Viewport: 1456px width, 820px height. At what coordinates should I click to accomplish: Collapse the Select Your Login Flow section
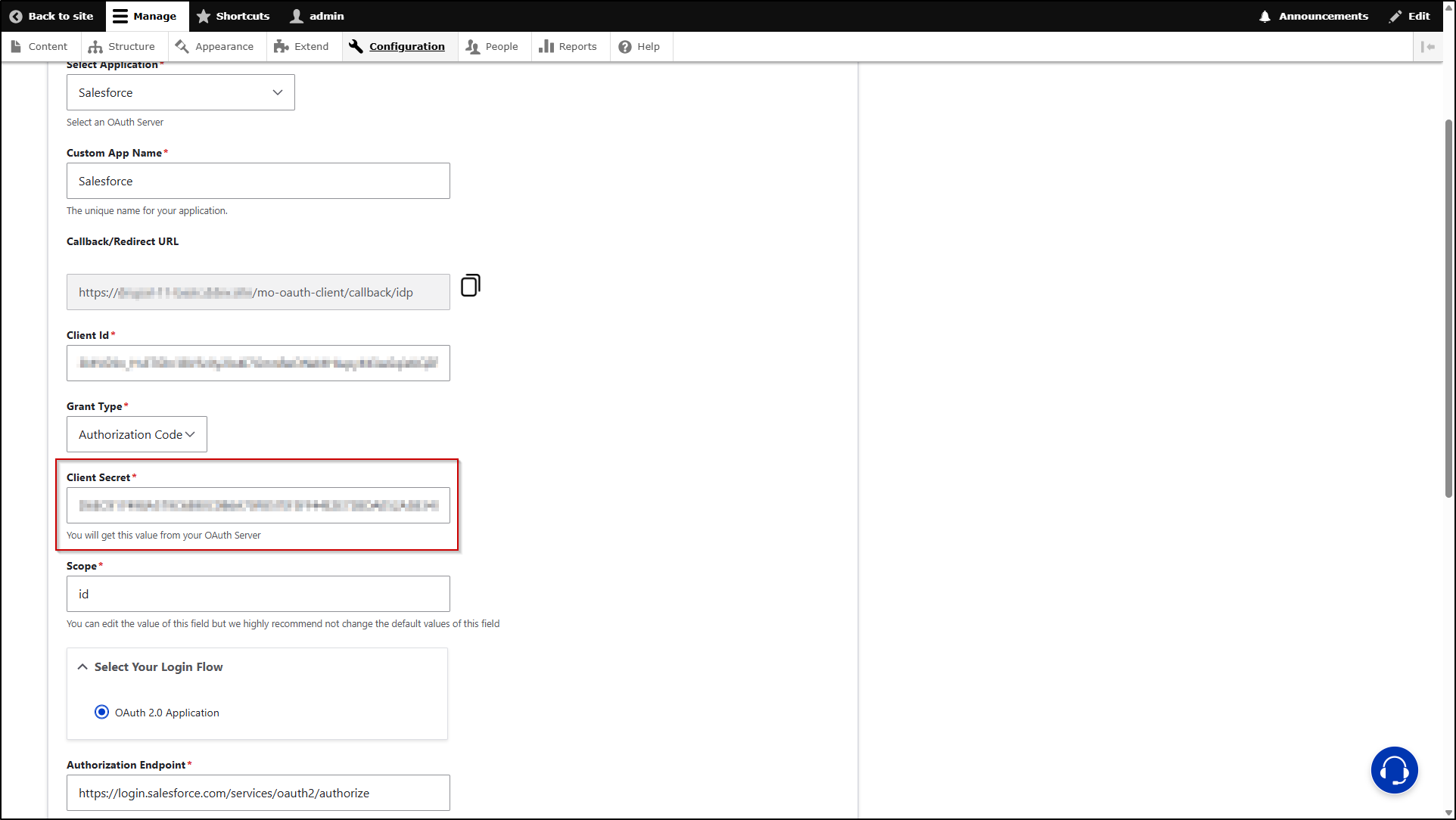point(82,666)
